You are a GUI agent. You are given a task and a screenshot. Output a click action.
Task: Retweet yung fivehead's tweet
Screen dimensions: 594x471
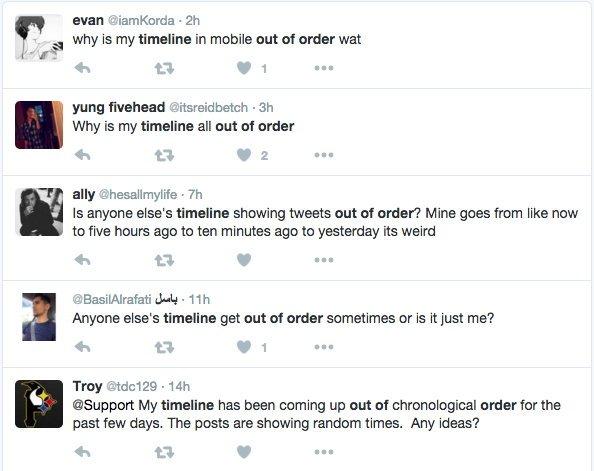[164, 155]
